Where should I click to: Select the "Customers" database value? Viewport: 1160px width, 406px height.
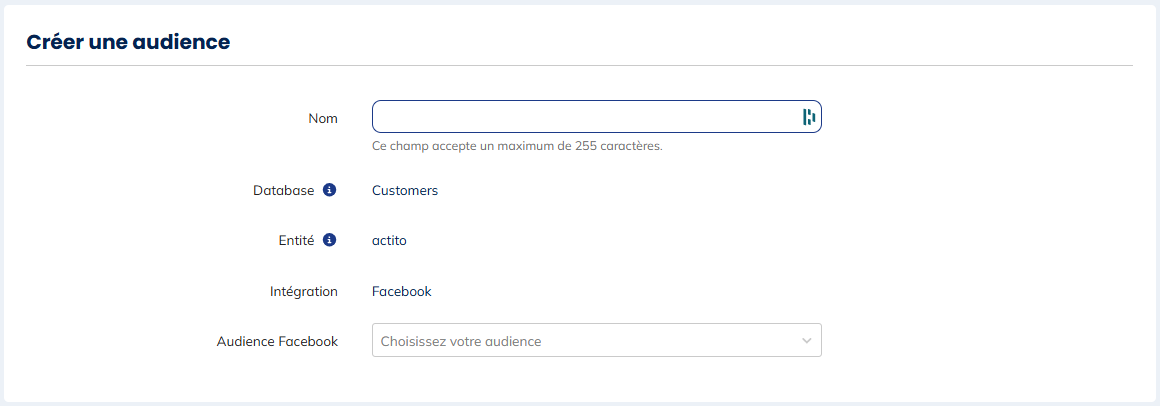tap(405, 190)
